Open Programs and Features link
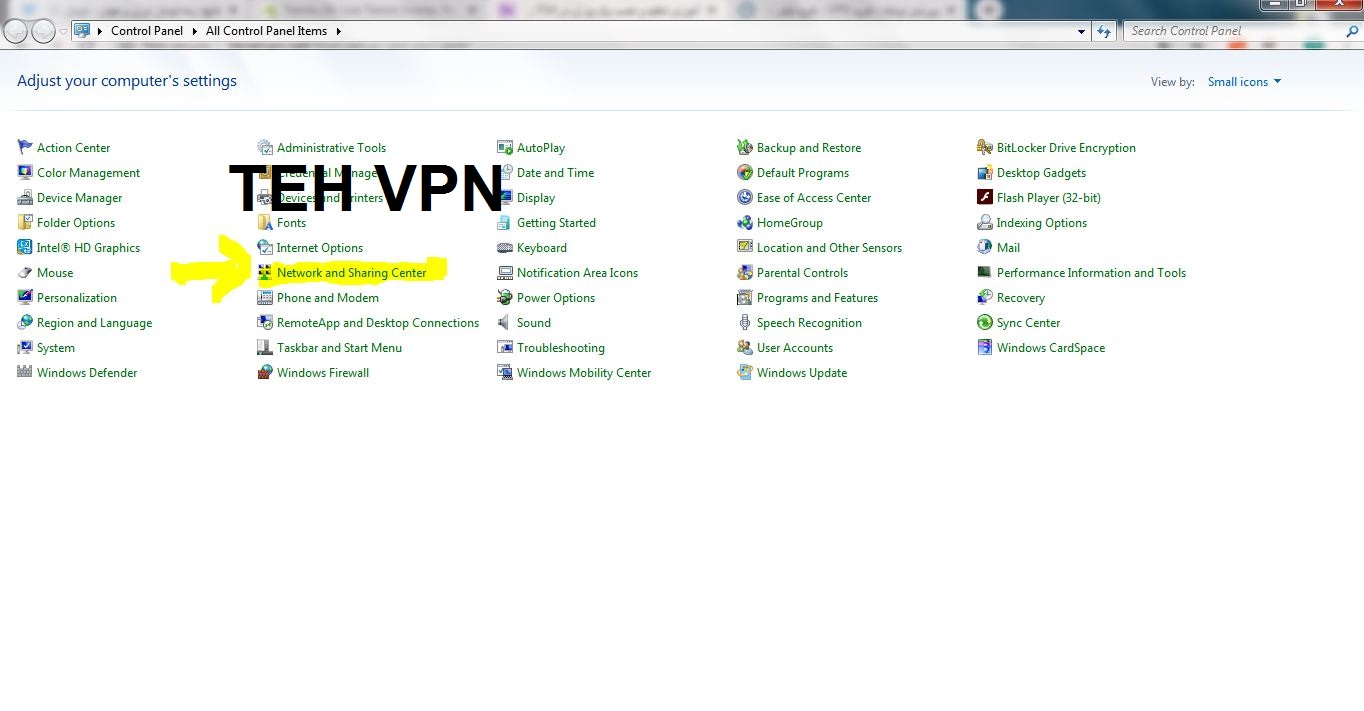The image size is (1364, 711). 817,298
